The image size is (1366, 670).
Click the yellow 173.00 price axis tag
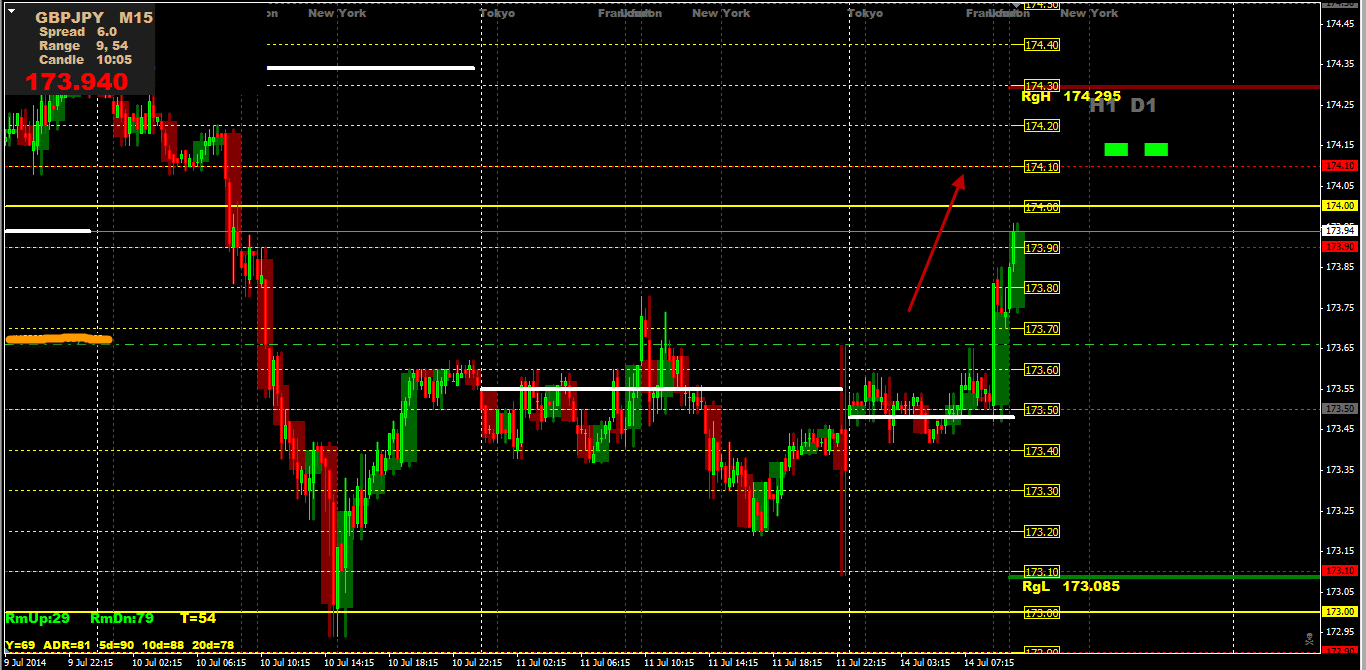click(x=1340, y=611)
